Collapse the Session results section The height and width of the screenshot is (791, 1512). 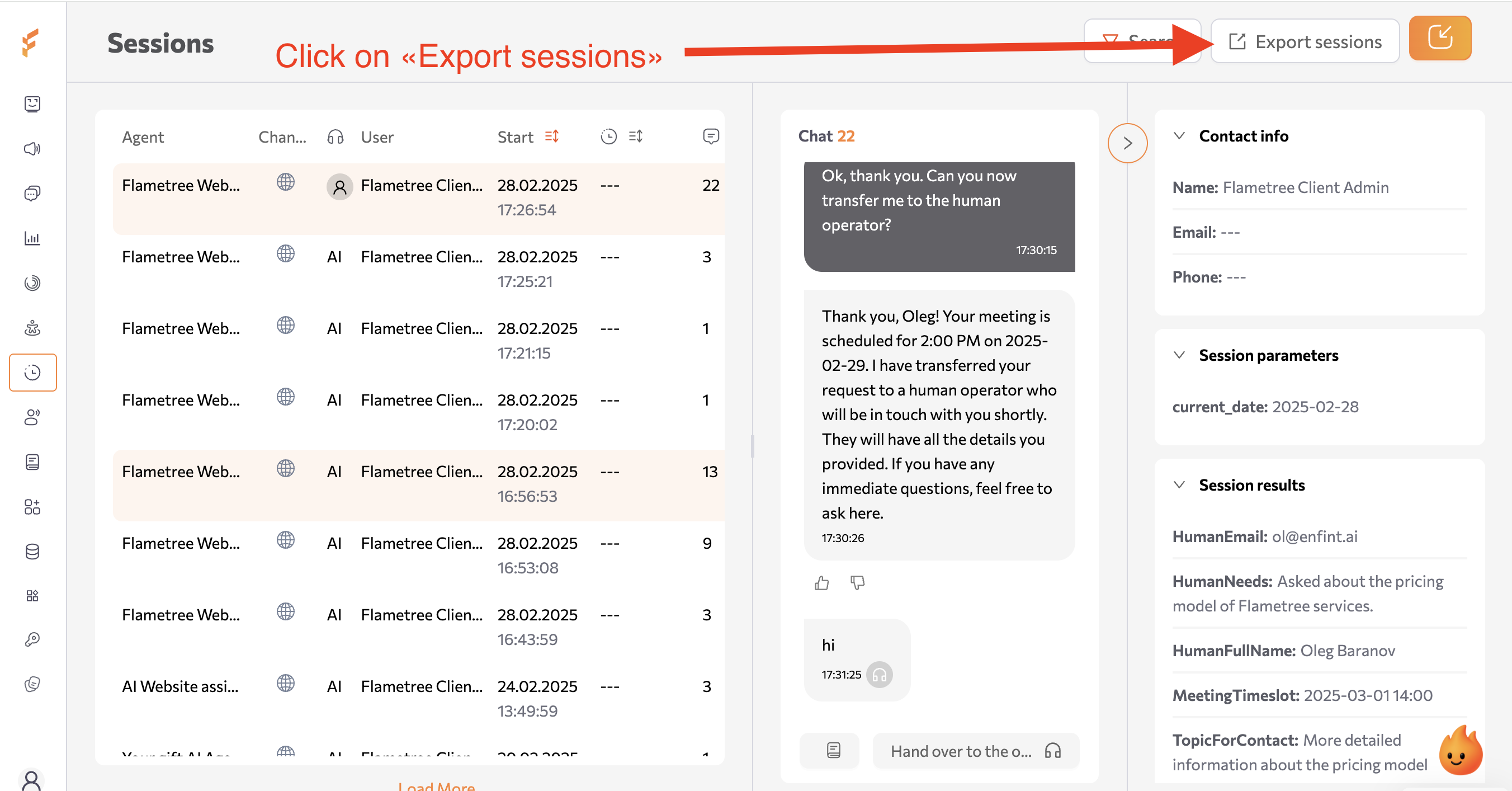pyautogui.click(x=1179, y=484)
